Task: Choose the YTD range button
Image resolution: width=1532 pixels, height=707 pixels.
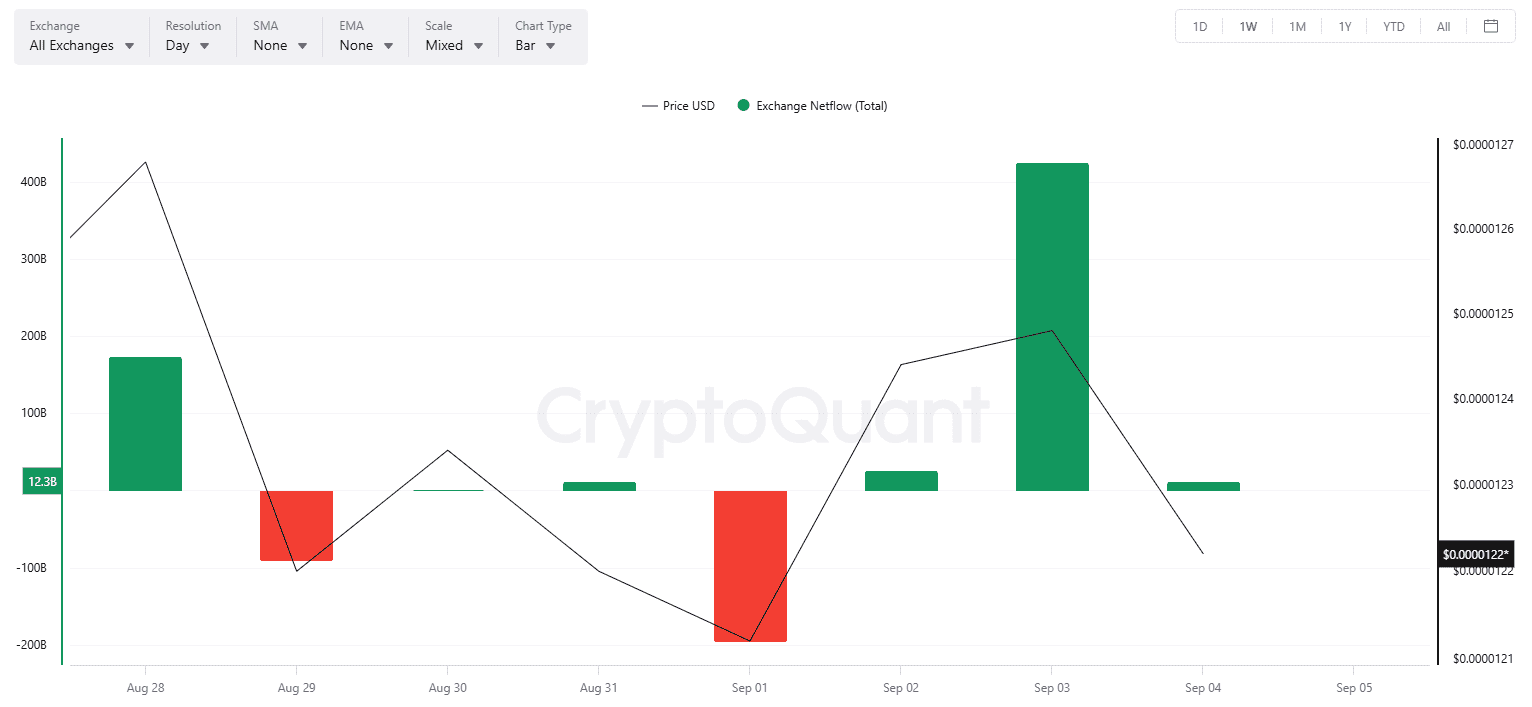Action: pyautogui.click(x=1394, y=27)
